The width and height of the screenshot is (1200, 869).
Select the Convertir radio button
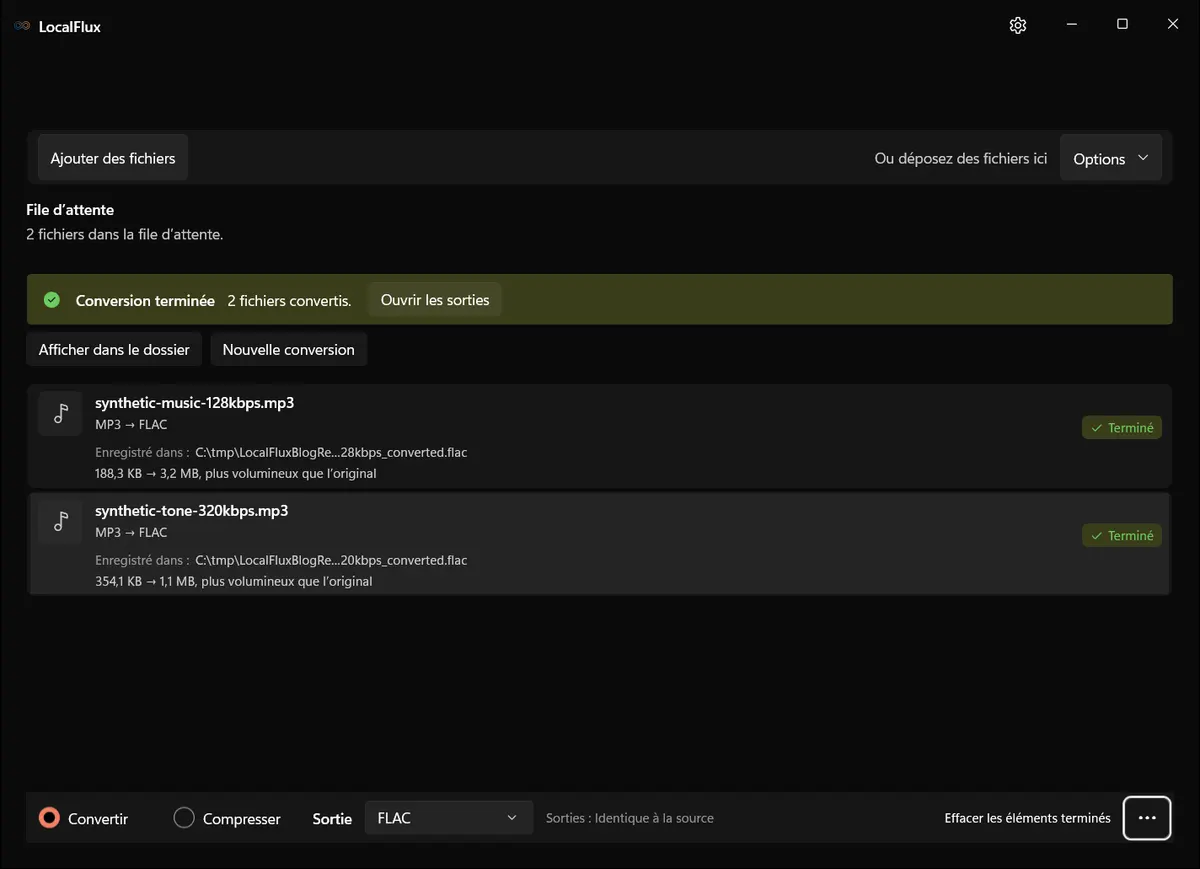tap(49, 818)
